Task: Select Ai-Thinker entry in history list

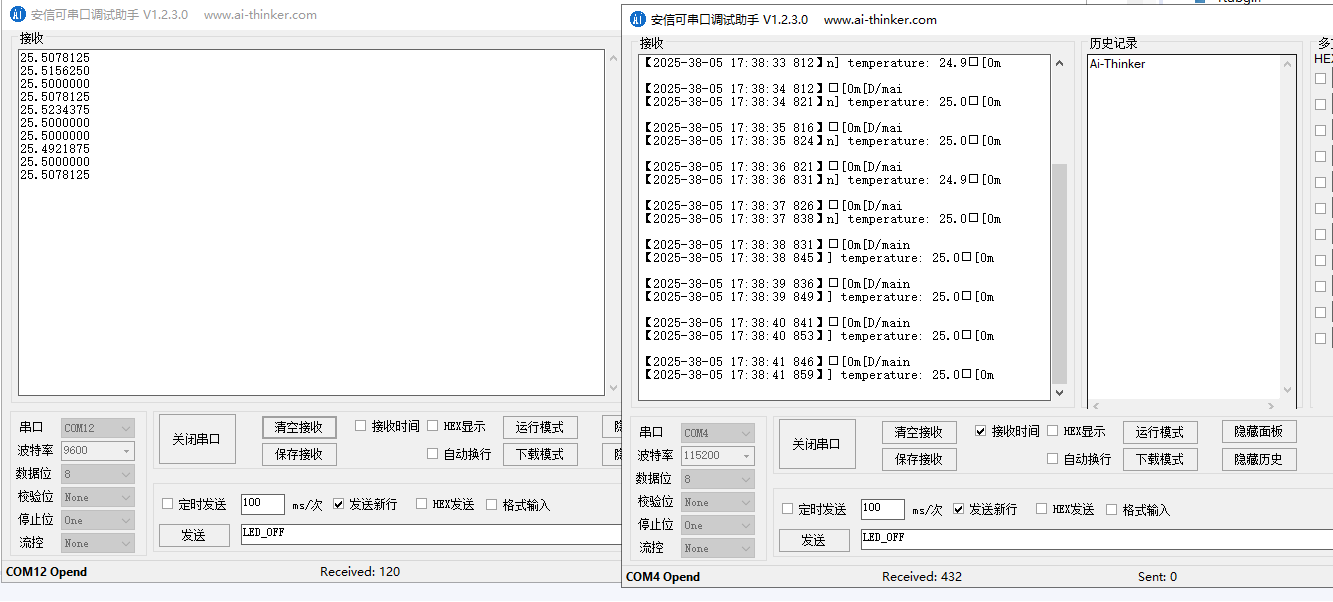Action: (1117, 64)
